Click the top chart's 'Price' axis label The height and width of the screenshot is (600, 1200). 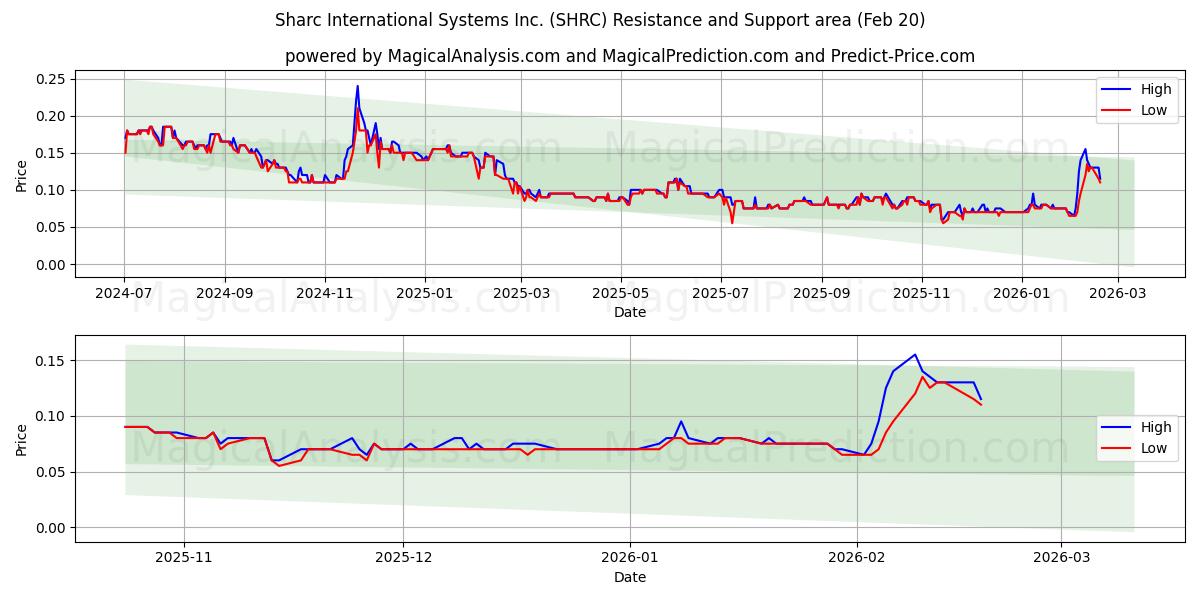[22, 173]
